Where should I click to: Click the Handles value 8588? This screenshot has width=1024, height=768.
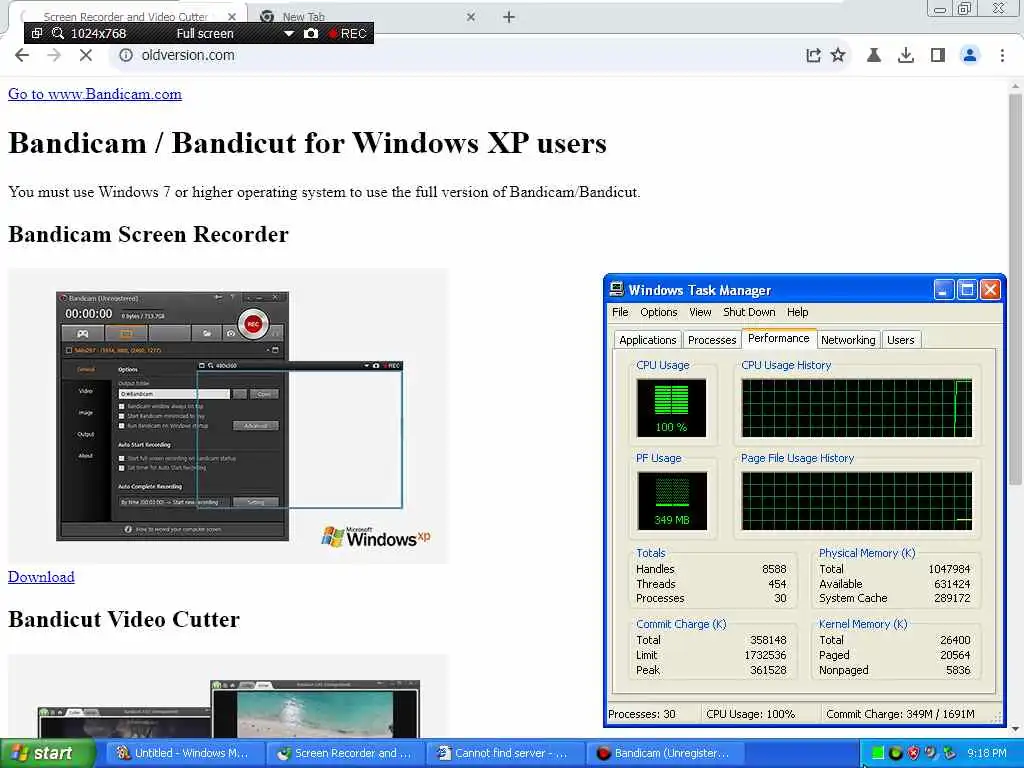(x=774, y=569)
